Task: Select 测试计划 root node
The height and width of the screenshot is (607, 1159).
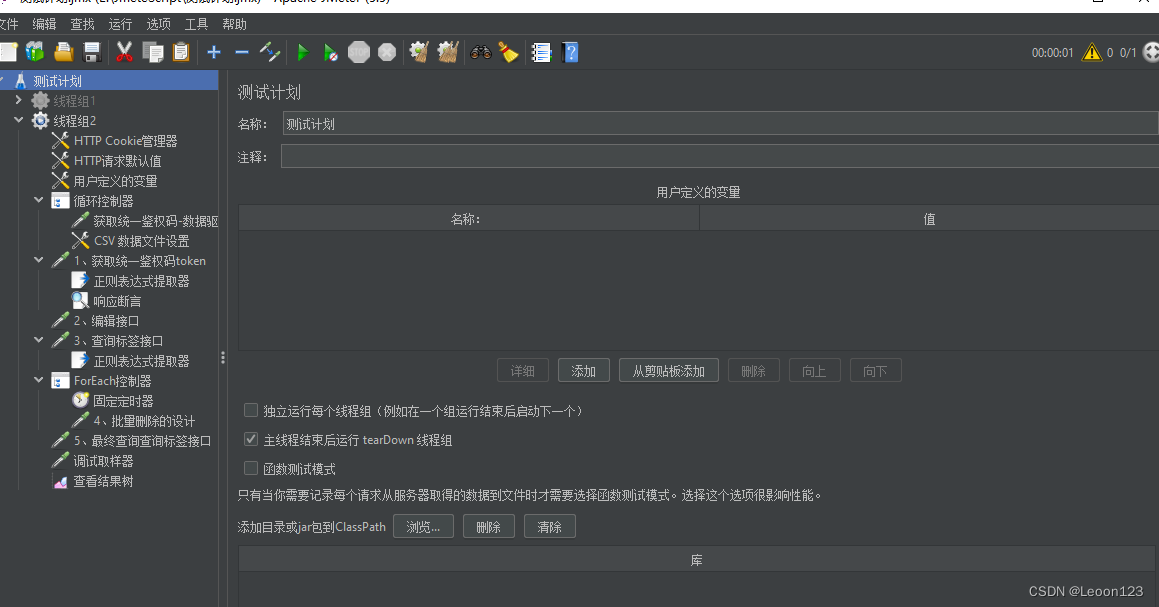Action: [x=57, y=81]
